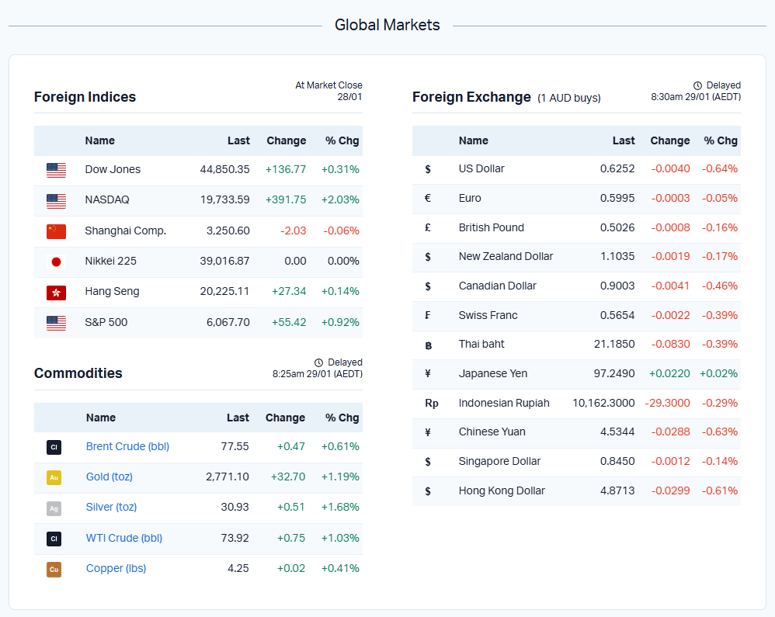Click NASDAQ change value +391.75
Viewport: 775px width, 617px height.
[286, 200]
